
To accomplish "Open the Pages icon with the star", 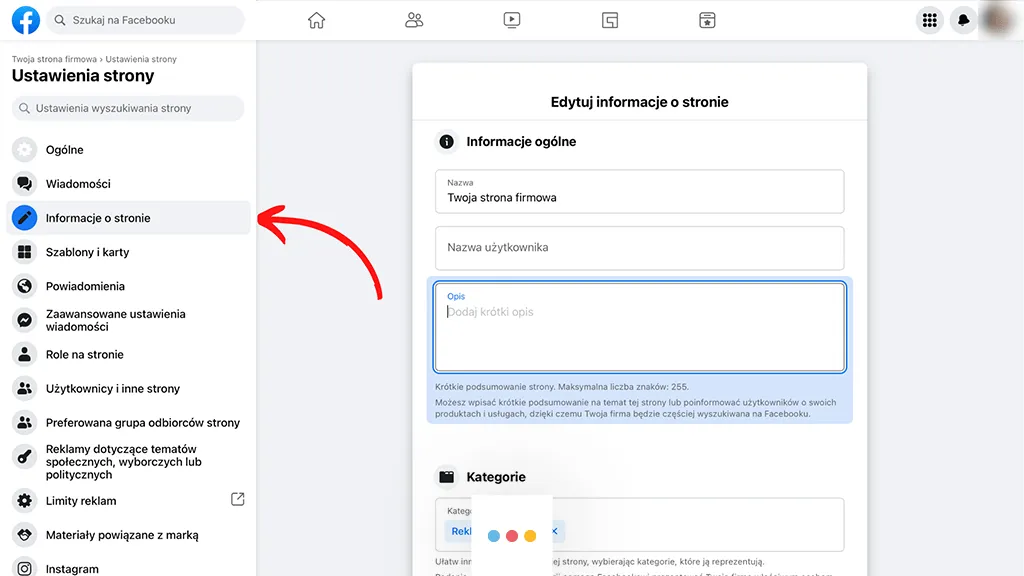I will pyautogui.click(x=707, y=19).
